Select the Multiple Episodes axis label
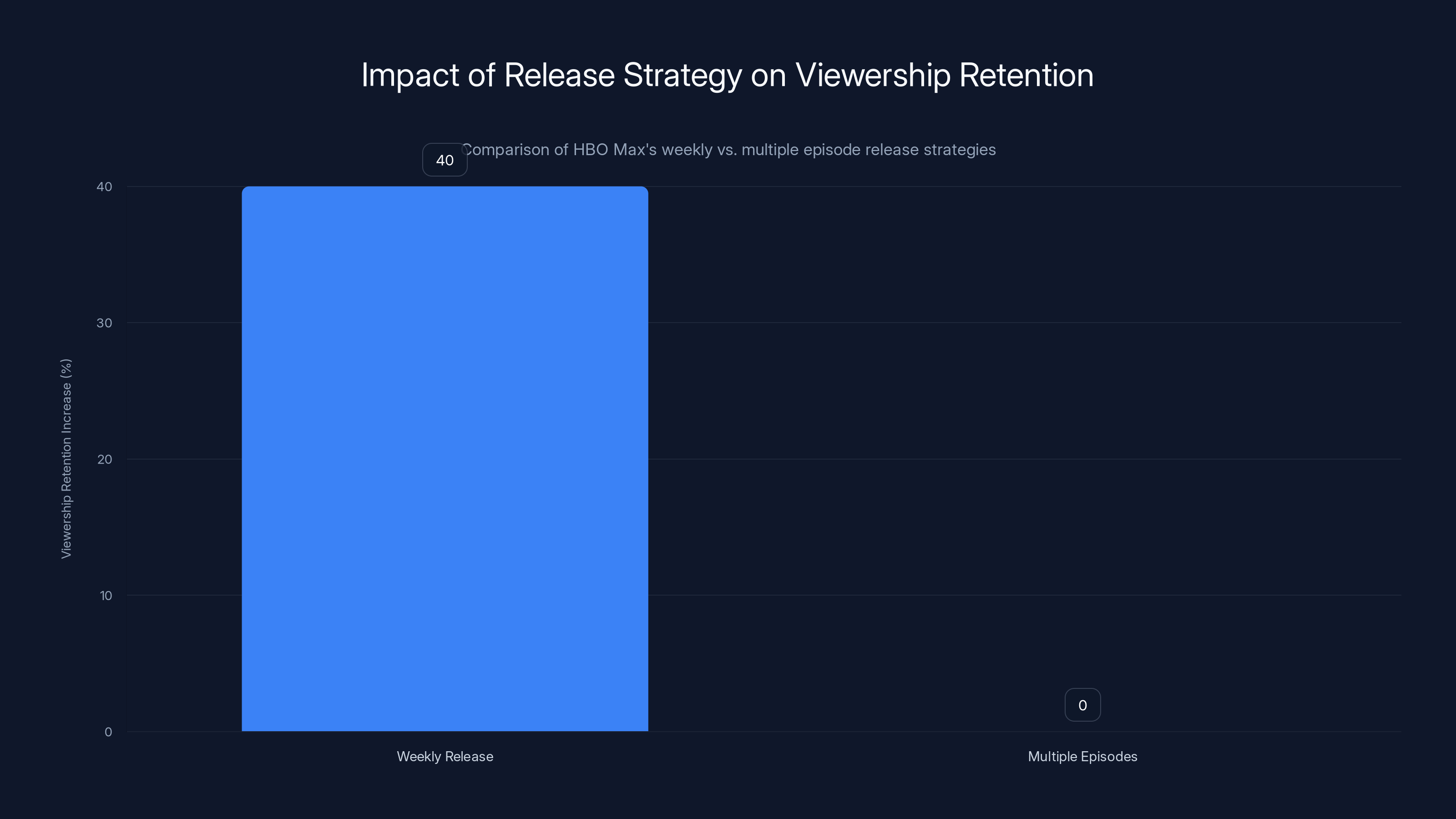 tap(1082, 756)
